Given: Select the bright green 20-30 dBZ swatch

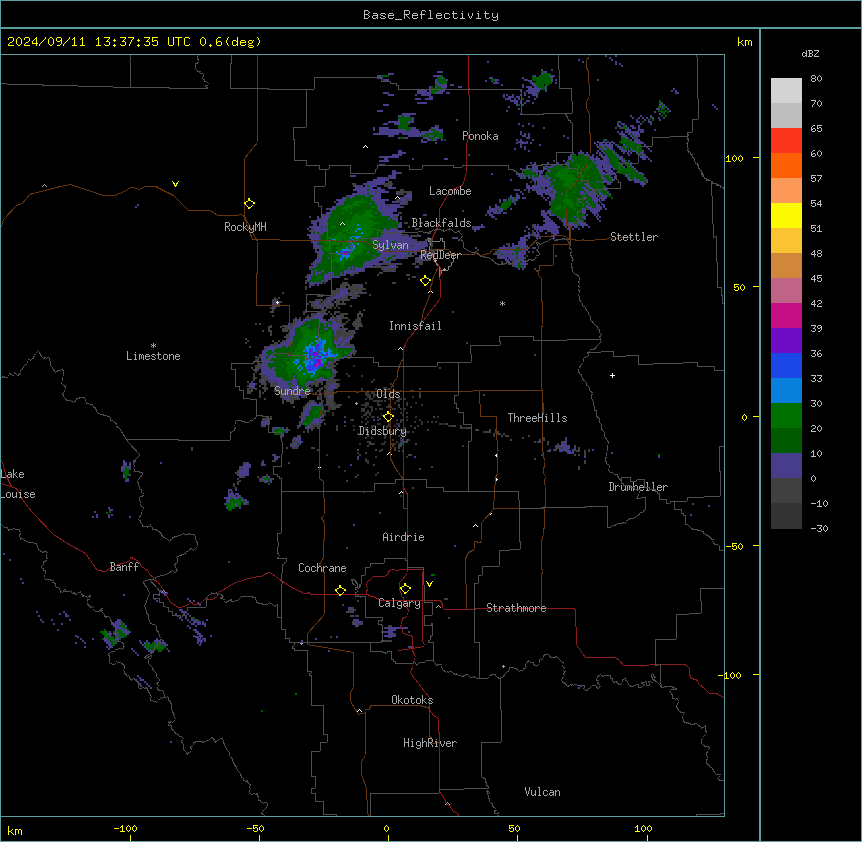Looking at the screenshot, I should (x=786, y=416).
